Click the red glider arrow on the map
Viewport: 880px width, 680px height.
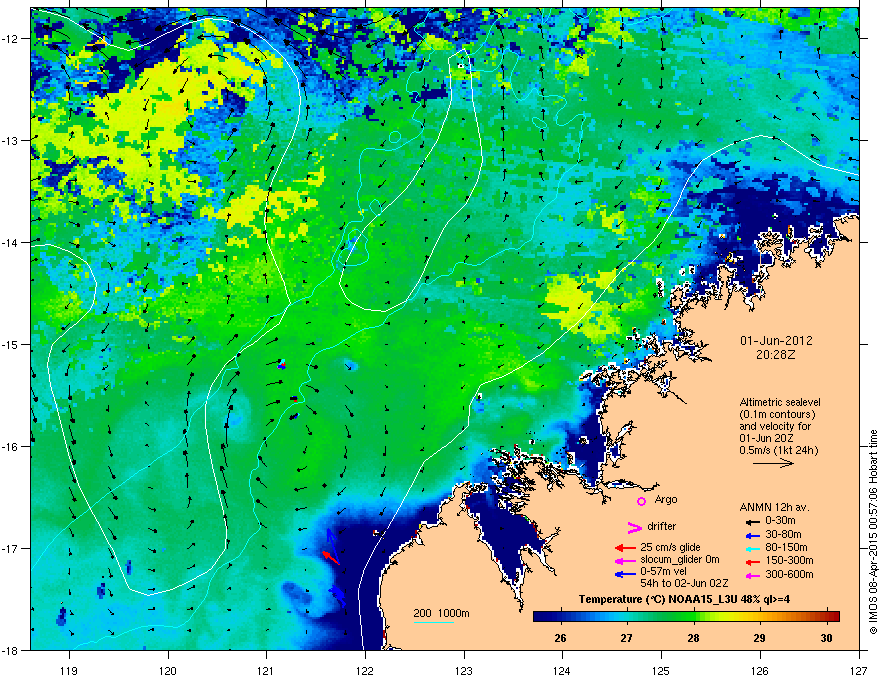(x=331, y=557)
